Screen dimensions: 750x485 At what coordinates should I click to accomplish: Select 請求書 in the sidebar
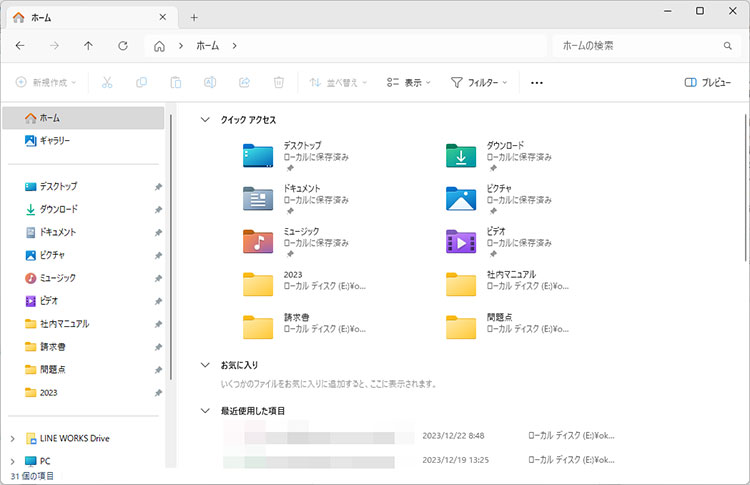54,346
